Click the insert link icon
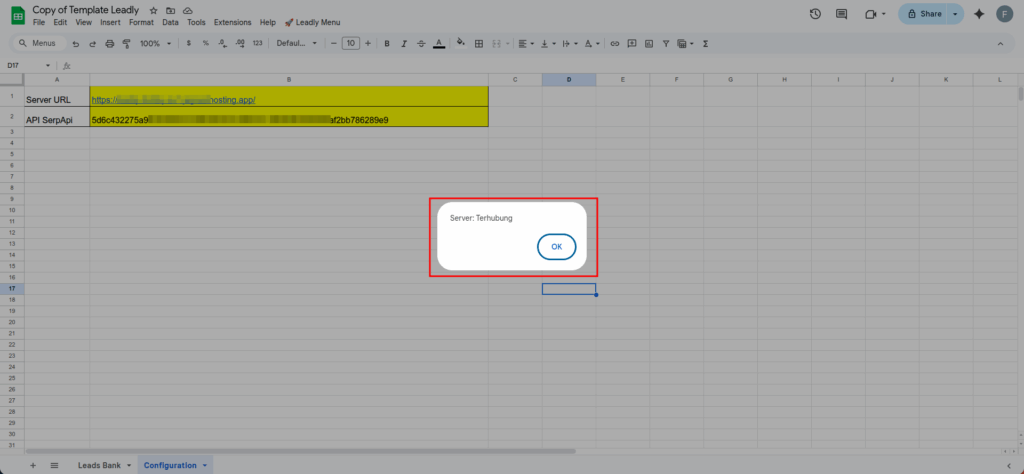This screenshot has width=1024, height=474. [615, 44]
